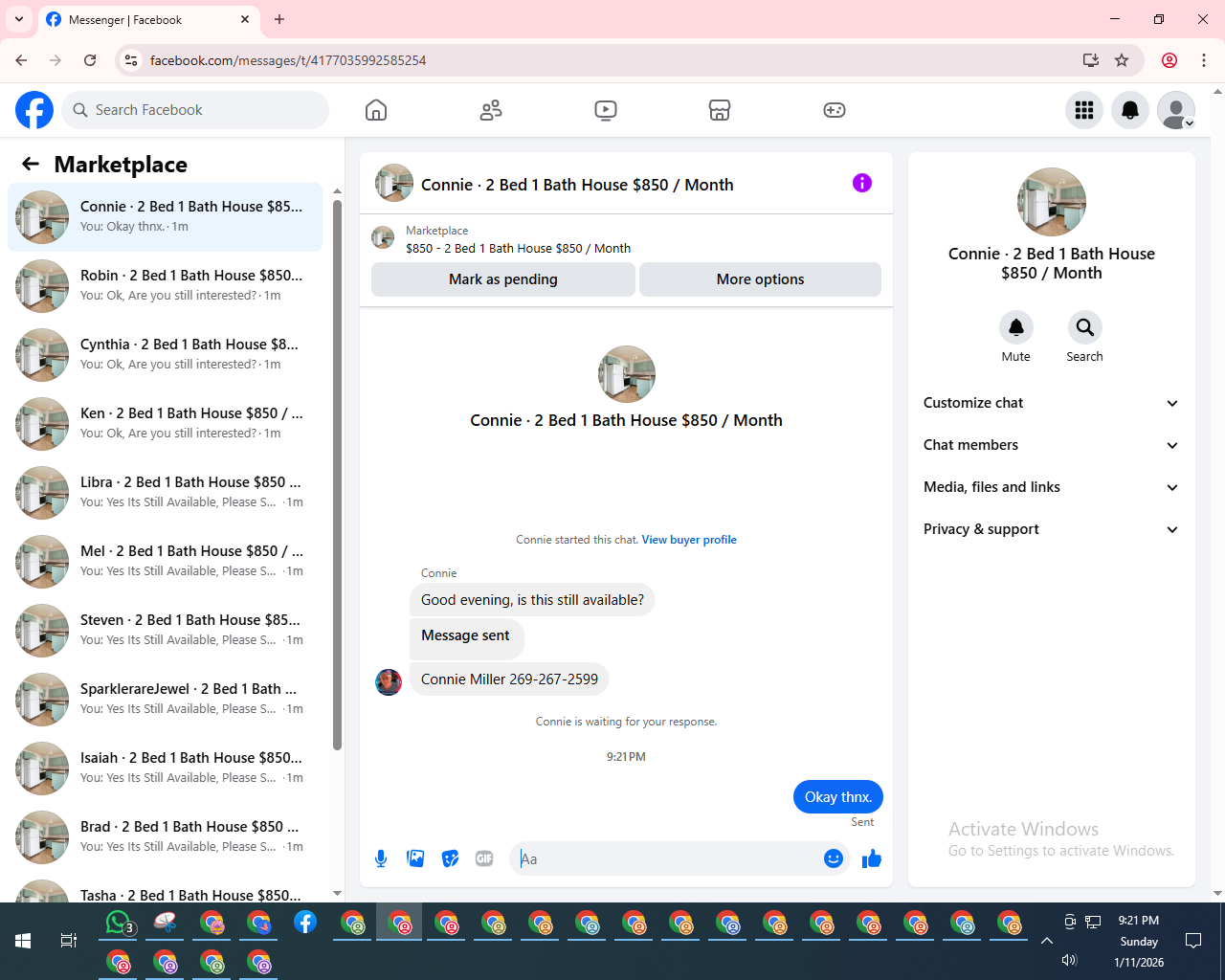Open Libra conversation in the list
The image size is (1225, 980).
(x=165, y=493)
